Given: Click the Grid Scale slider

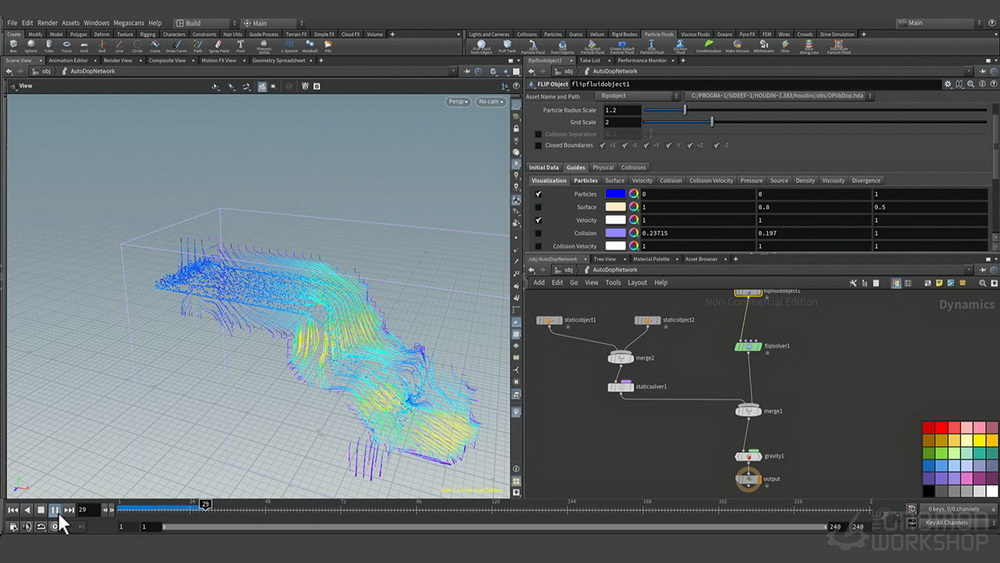Looking at the screenshot, I should coord(816,122).
